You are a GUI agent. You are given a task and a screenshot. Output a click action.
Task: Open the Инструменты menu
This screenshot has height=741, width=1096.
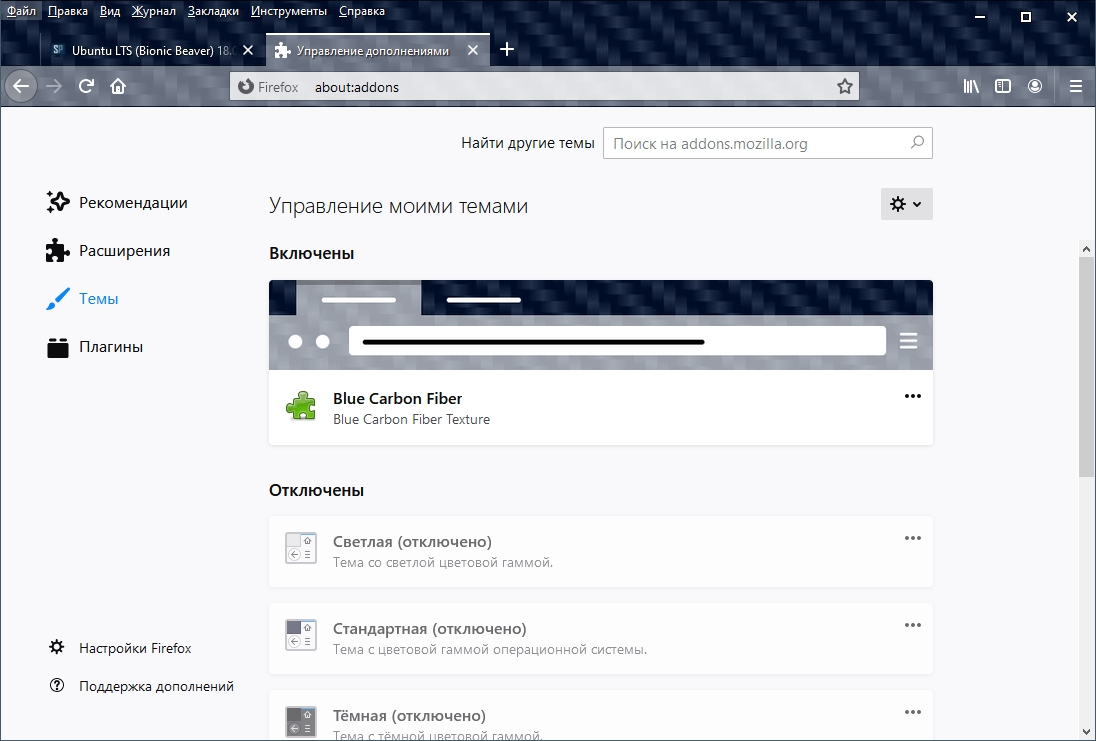[289, 11]
